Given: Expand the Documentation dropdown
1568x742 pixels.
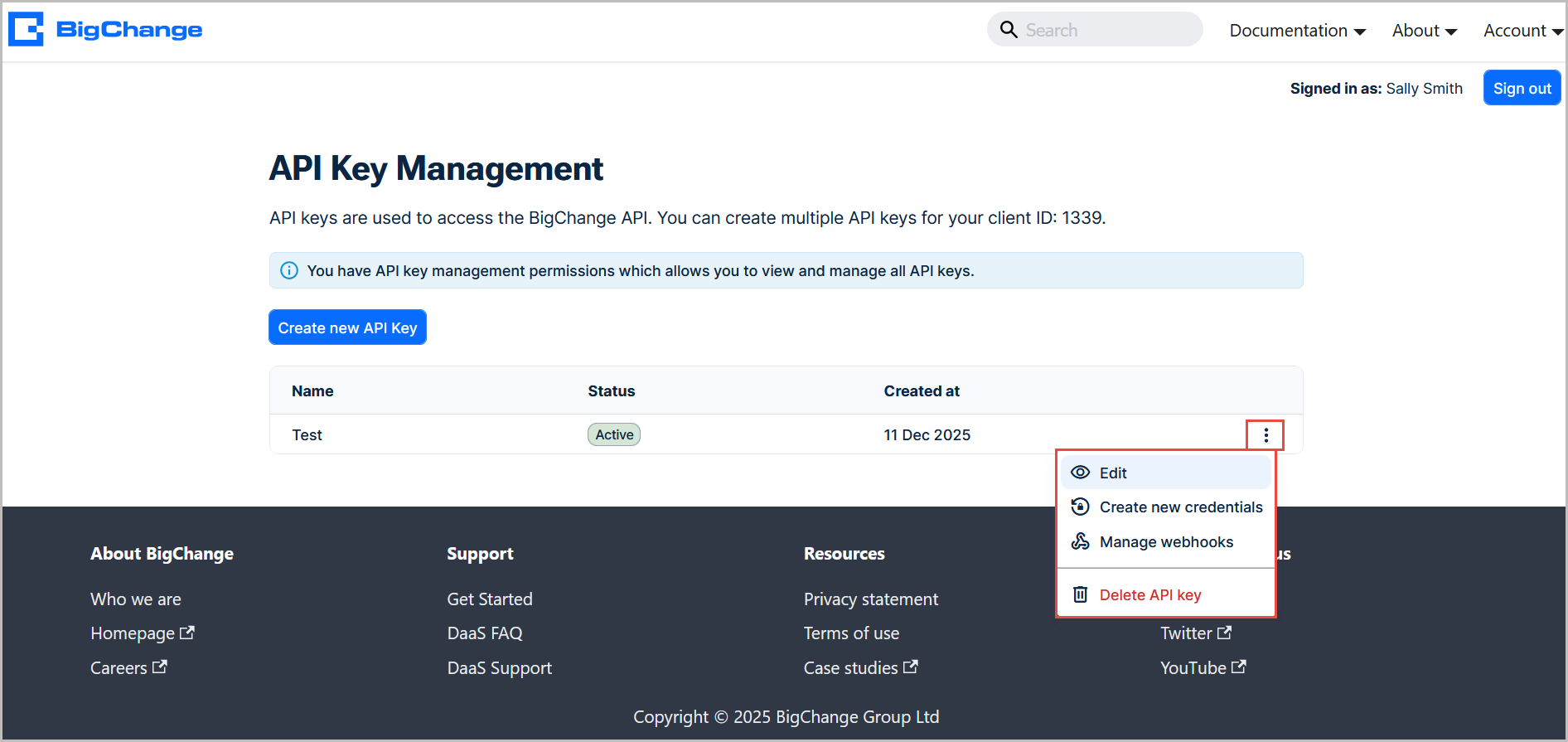Looking at the screenshot, I should [x=1297, y=31].
